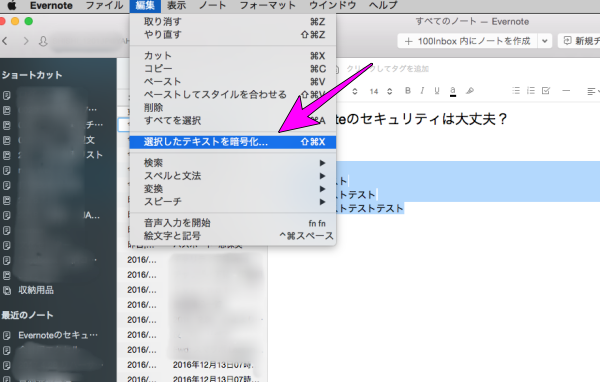Select カット in the edit menu

click(x=233, y=56)
